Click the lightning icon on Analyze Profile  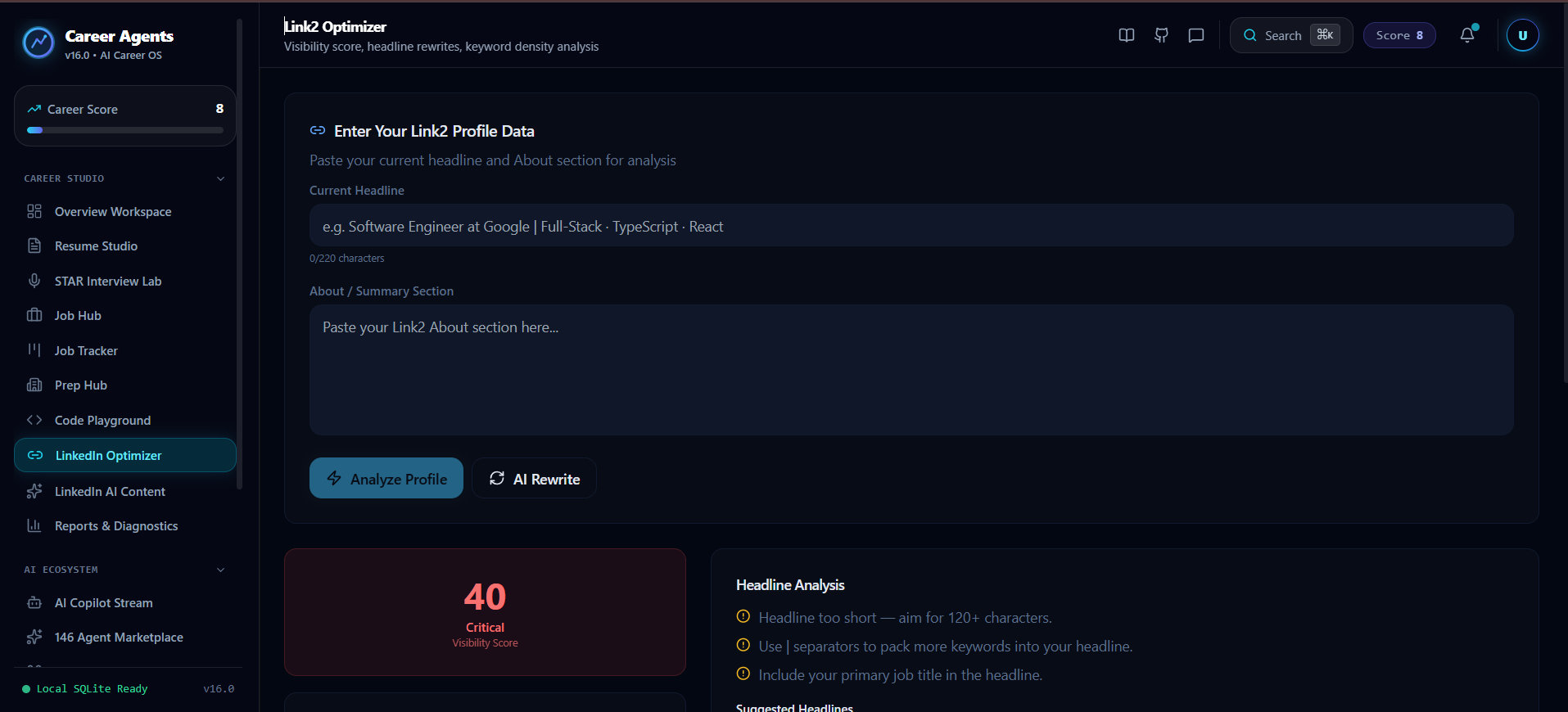pyautogui.click(x=334, y=478)
